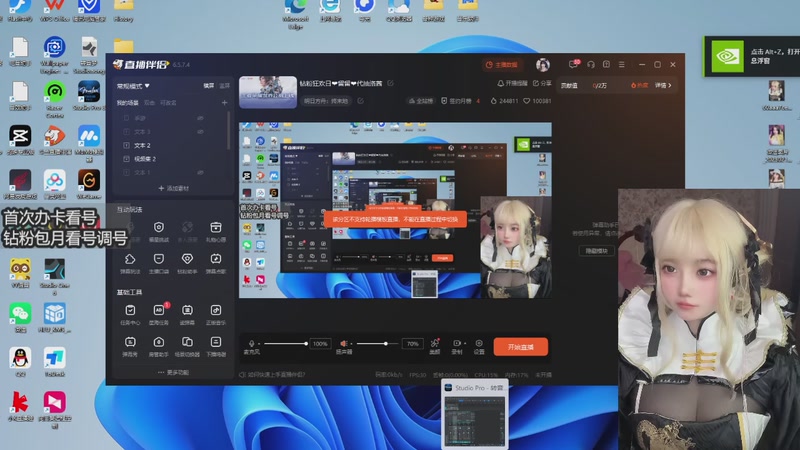Select the 竖屏 portrait orientation option
This screenshot has width=800, height=450.
[224, 86]
